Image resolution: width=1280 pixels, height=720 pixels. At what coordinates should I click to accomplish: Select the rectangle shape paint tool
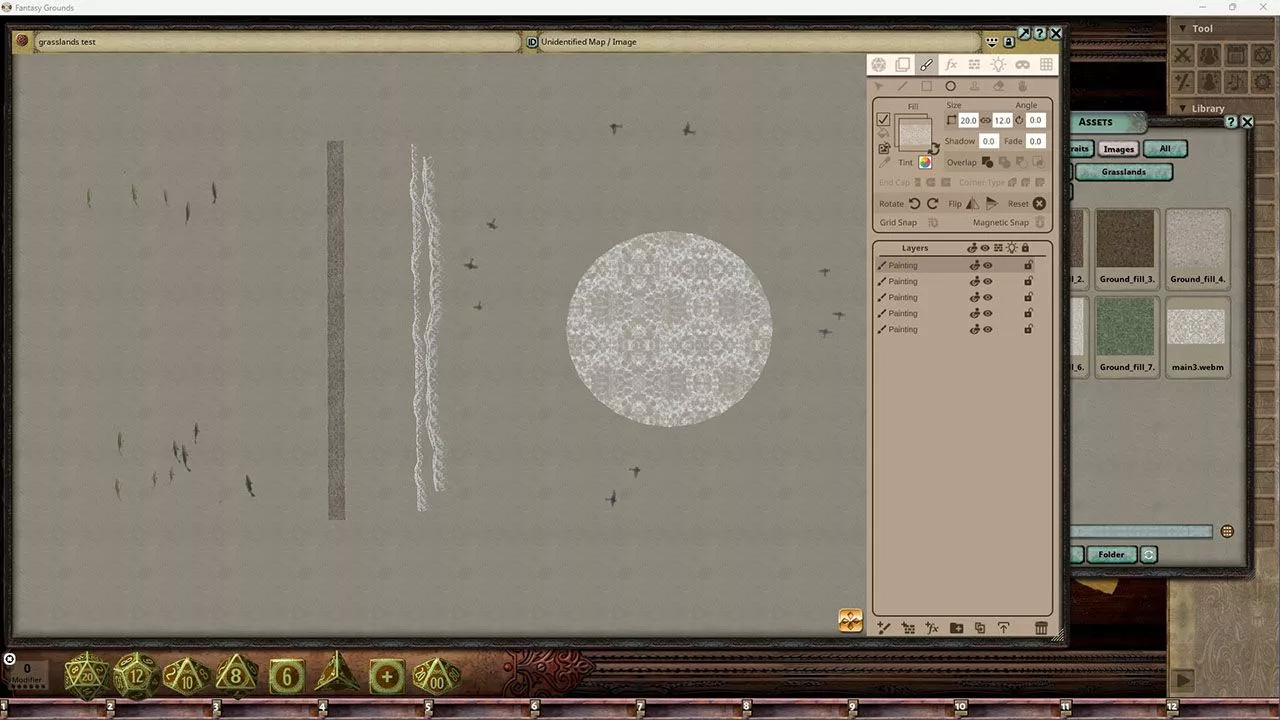927,87
